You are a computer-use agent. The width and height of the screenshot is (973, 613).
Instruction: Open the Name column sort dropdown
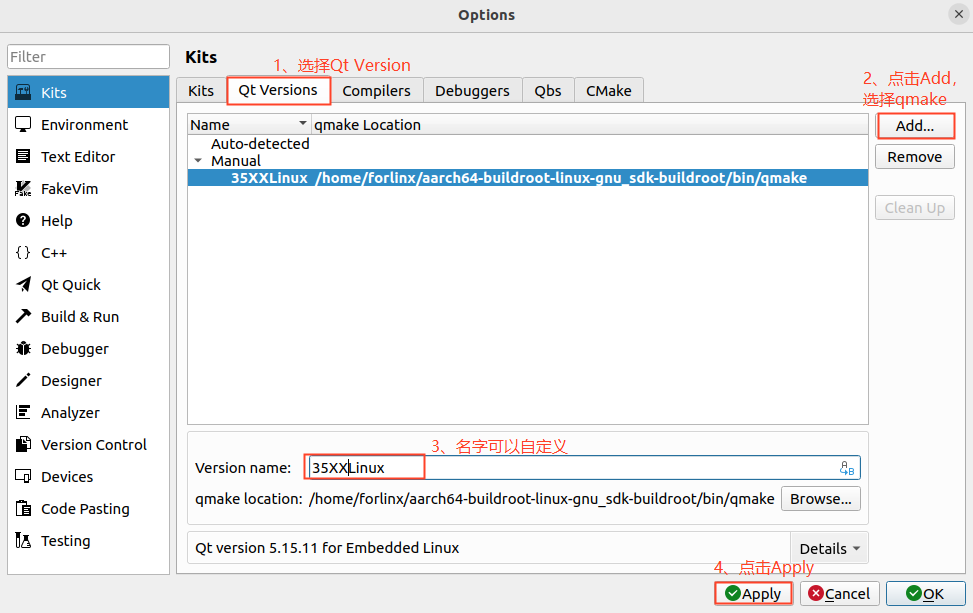point(303,125)
